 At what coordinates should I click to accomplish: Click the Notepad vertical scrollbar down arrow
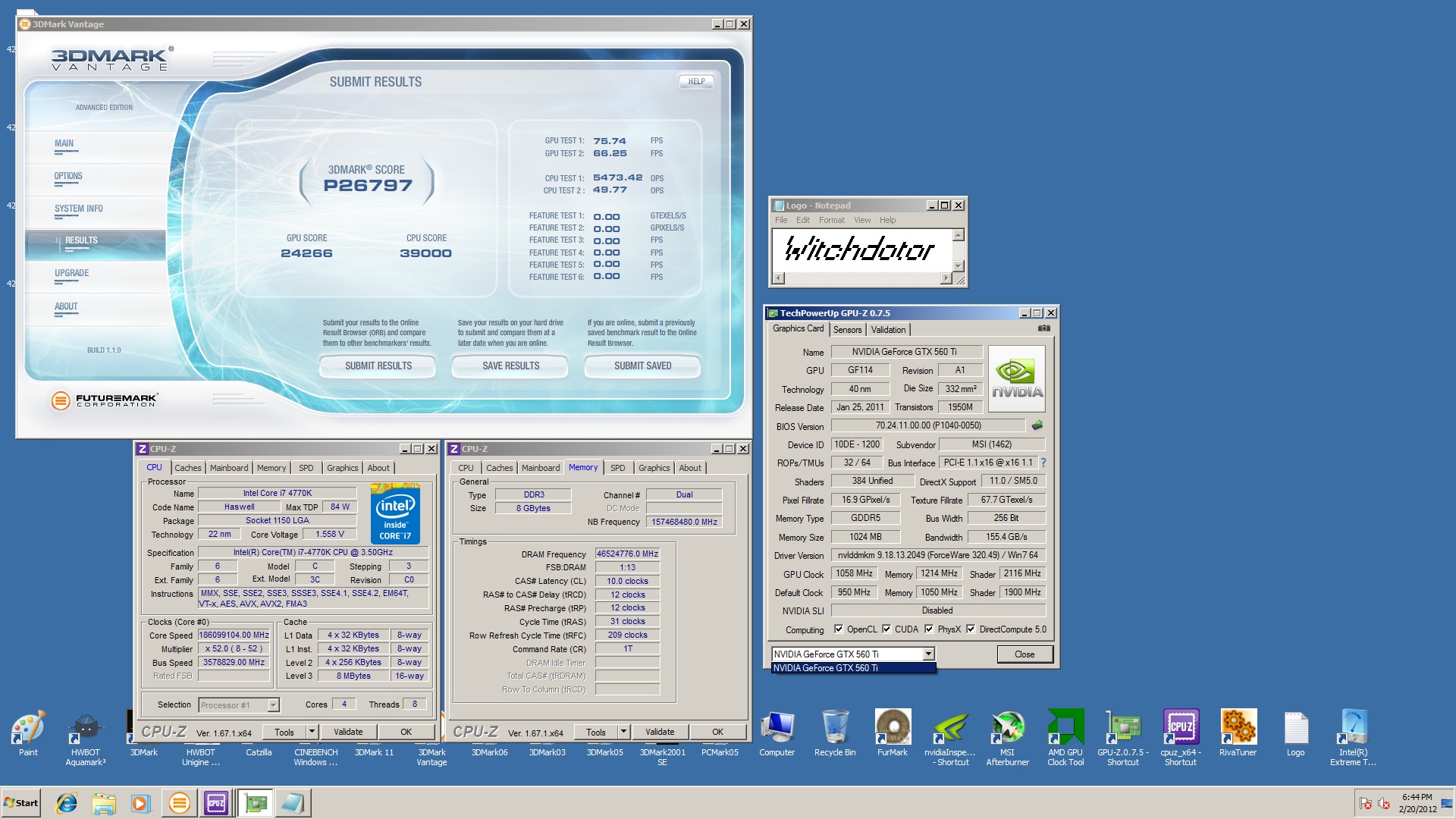959,265
